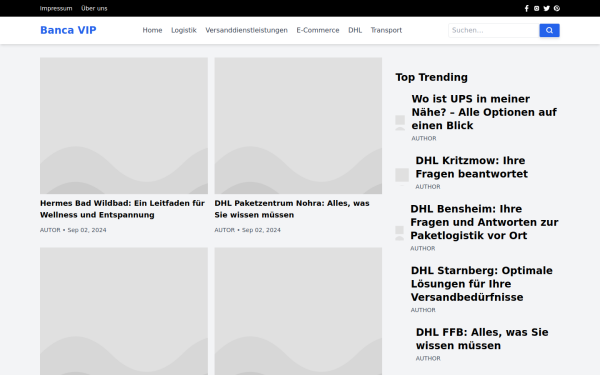
Task: Click the circular social icon beside Twitter
Action: (x=557, y=8)
